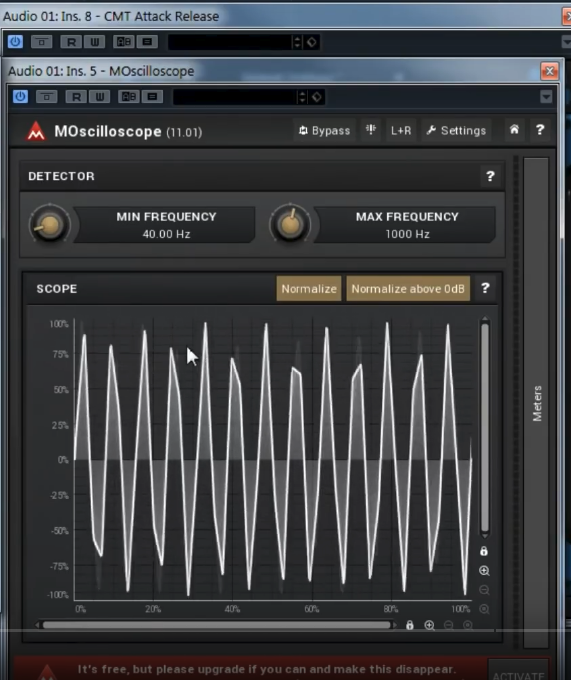Open Scope panel help question mark
Image resolution: width=571 pixels, height=680 pixels.
point(485,288)
